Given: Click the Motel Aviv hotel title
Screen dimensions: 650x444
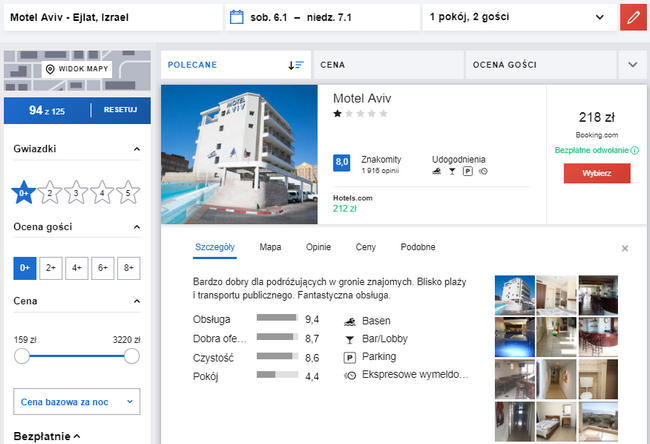Looking at the screenshot, I should tap(362, 99).
